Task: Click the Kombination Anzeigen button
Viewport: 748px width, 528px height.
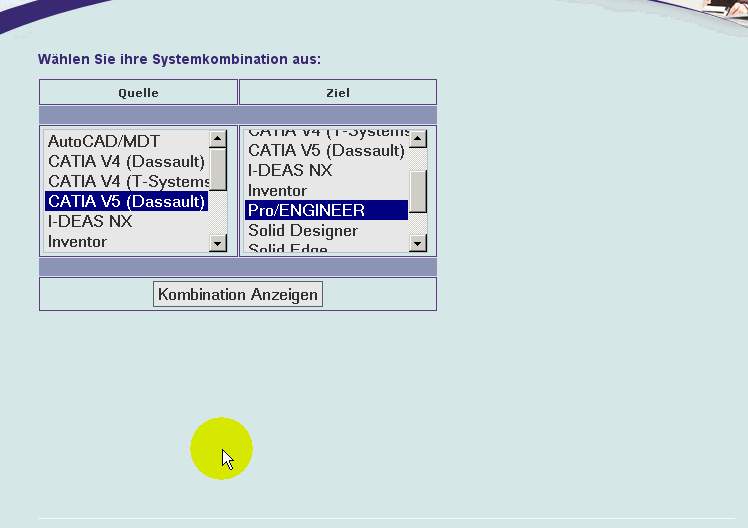Action: click(x=238, y=294)
